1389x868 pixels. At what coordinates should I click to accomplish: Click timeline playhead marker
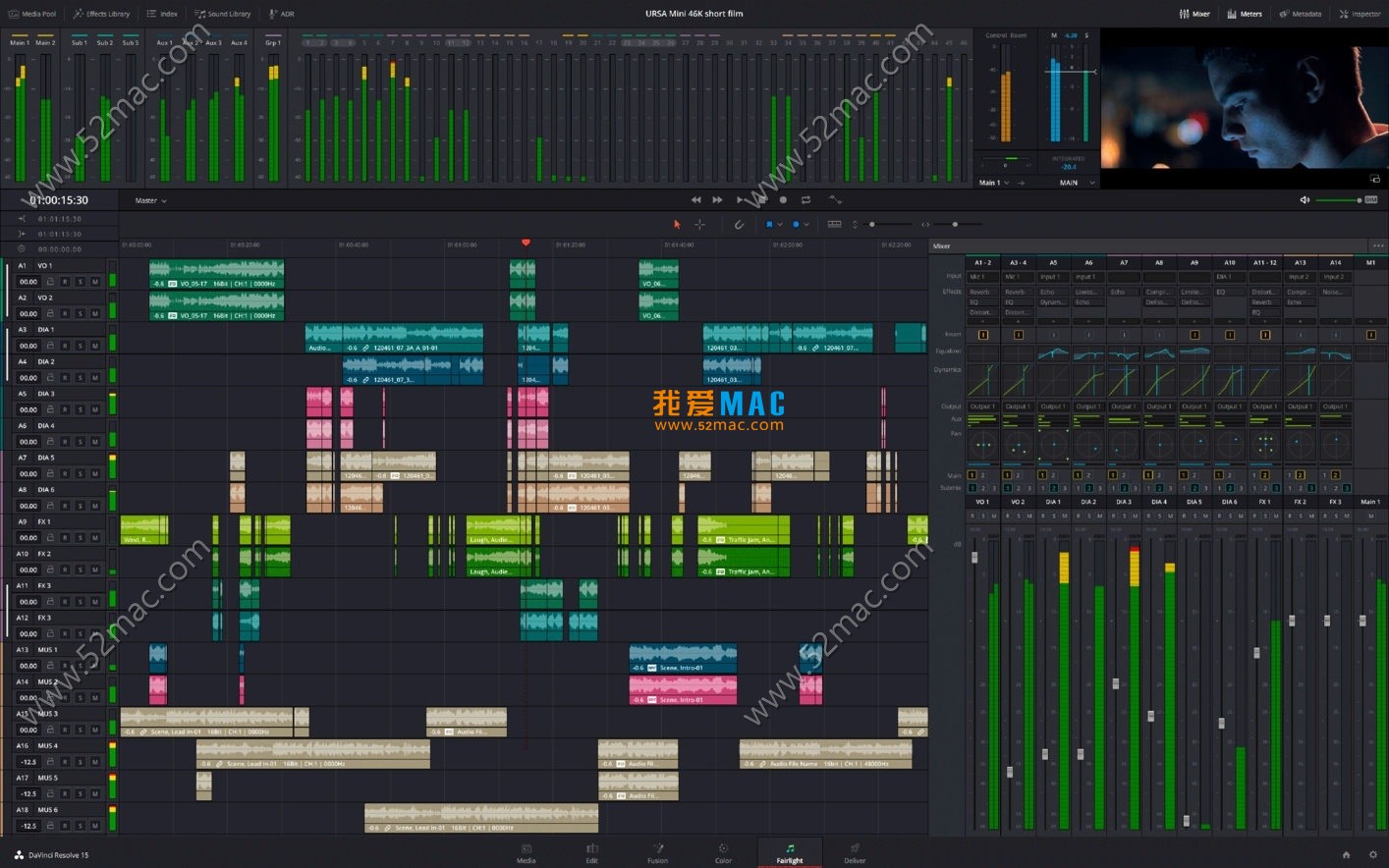526,243
